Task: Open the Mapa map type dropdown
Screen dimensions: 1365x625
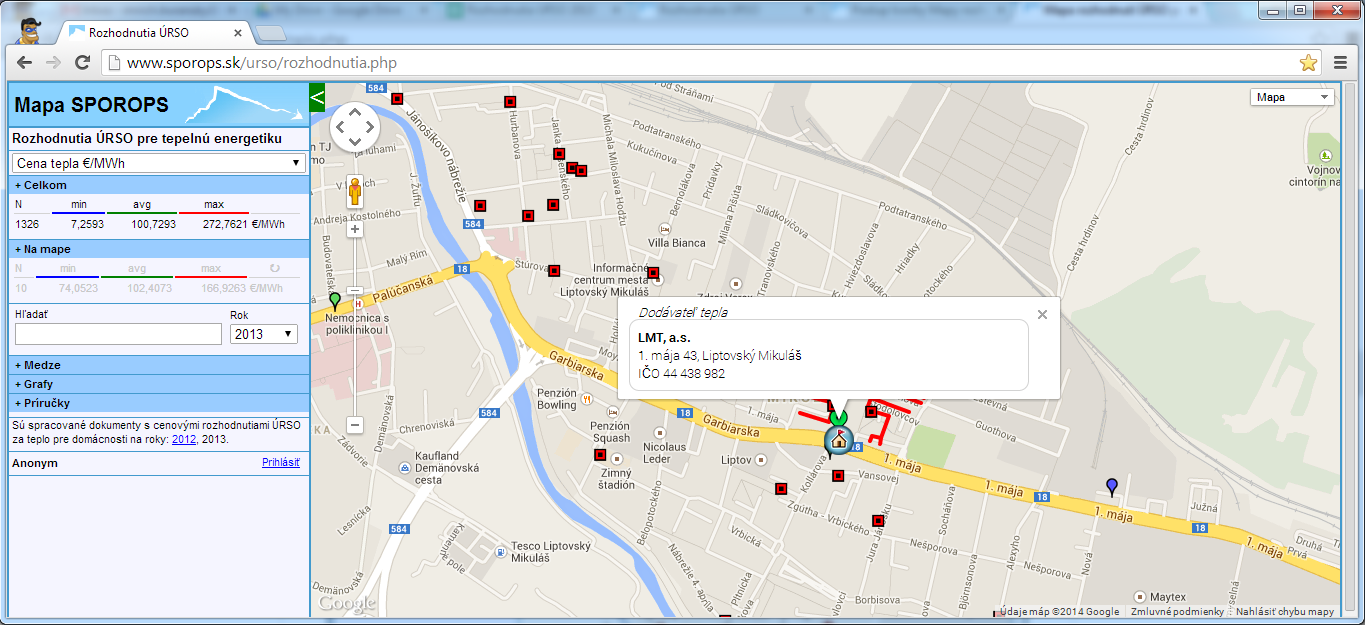Action: (x=1292, y=97)
